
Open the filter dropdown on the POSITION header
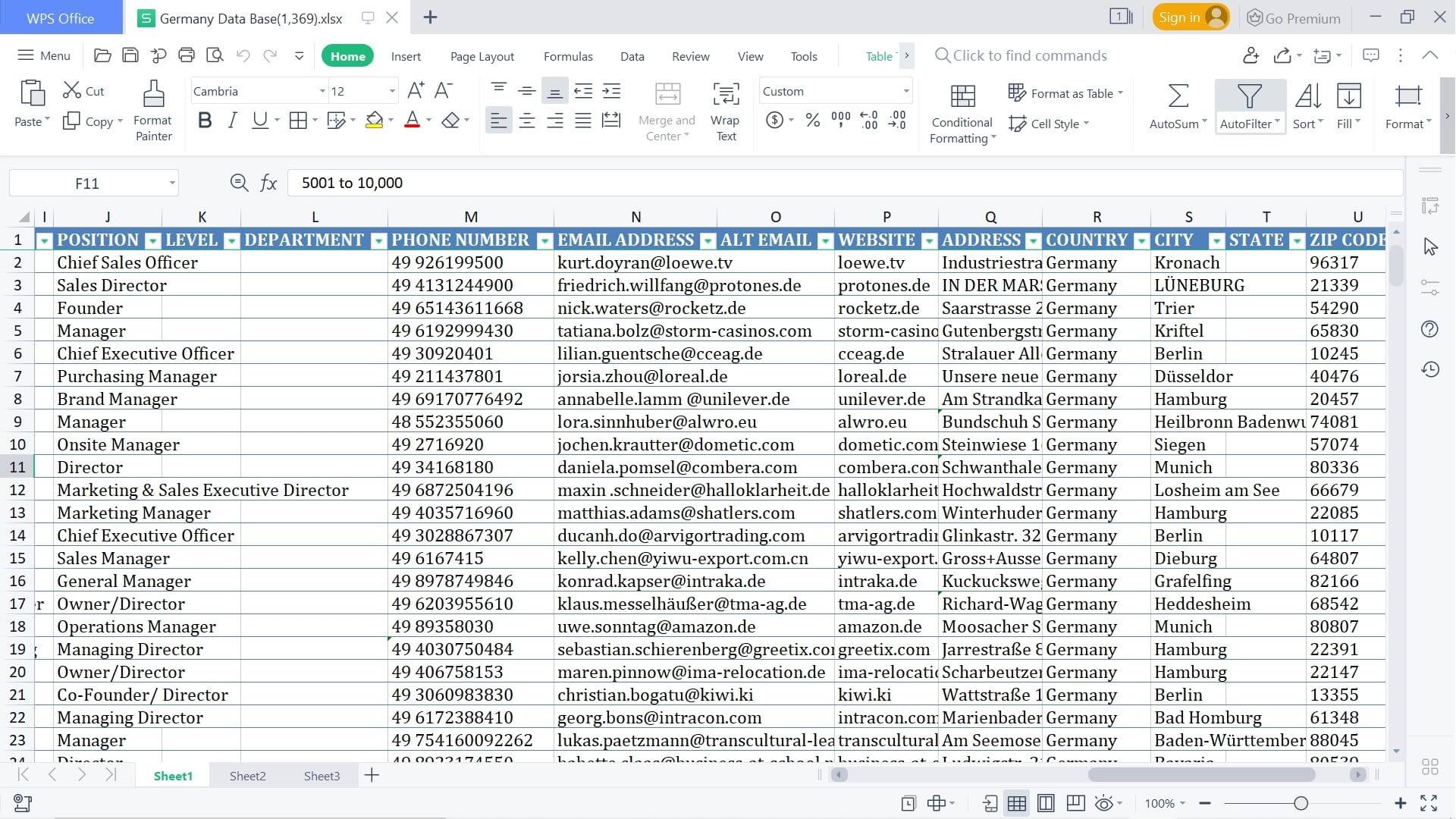coord(152,240)
